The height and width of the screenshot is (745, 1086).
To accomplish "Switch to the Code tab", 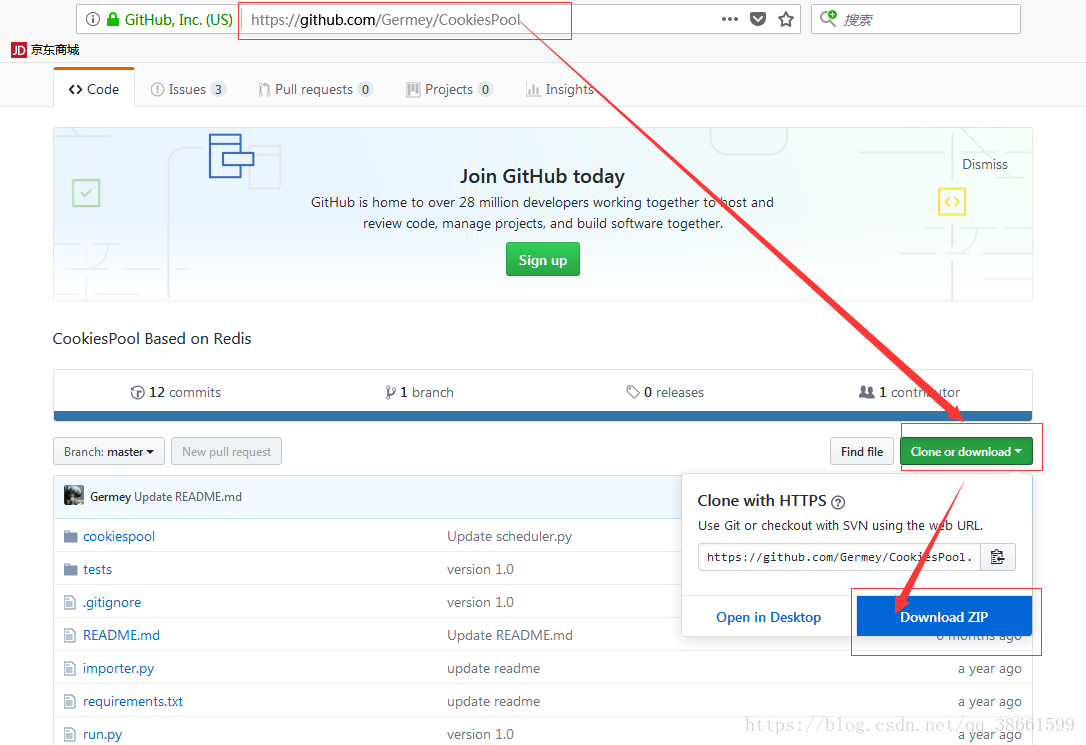I will tap(94, 89).
